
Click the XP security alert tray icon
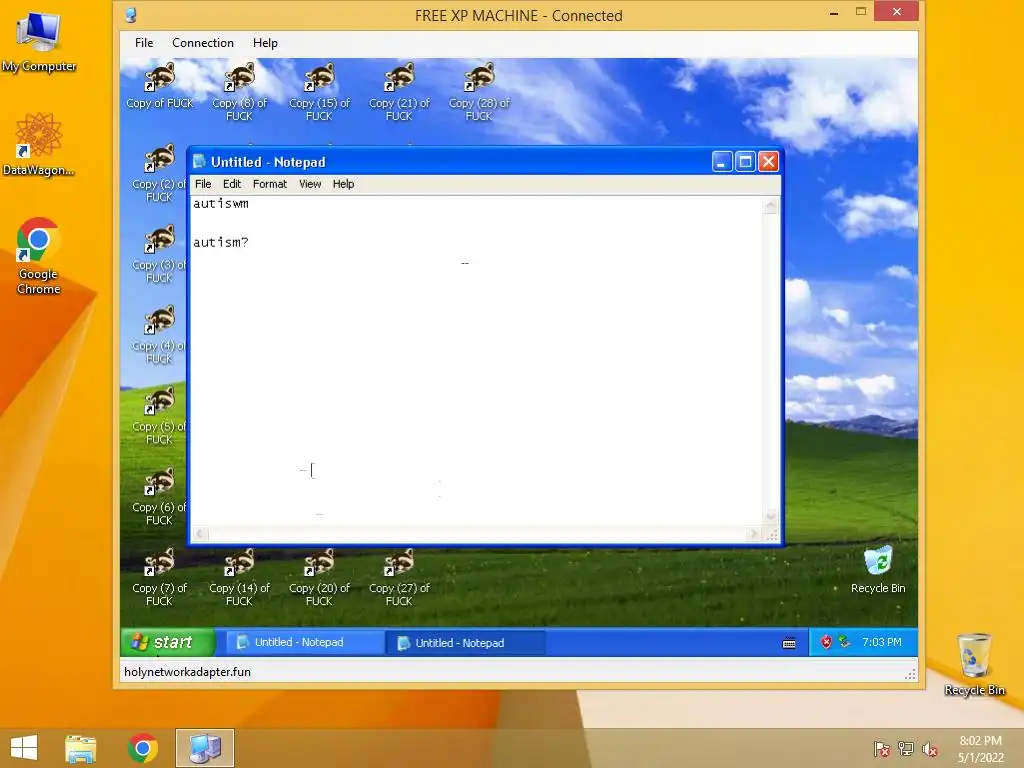(826, 643)
